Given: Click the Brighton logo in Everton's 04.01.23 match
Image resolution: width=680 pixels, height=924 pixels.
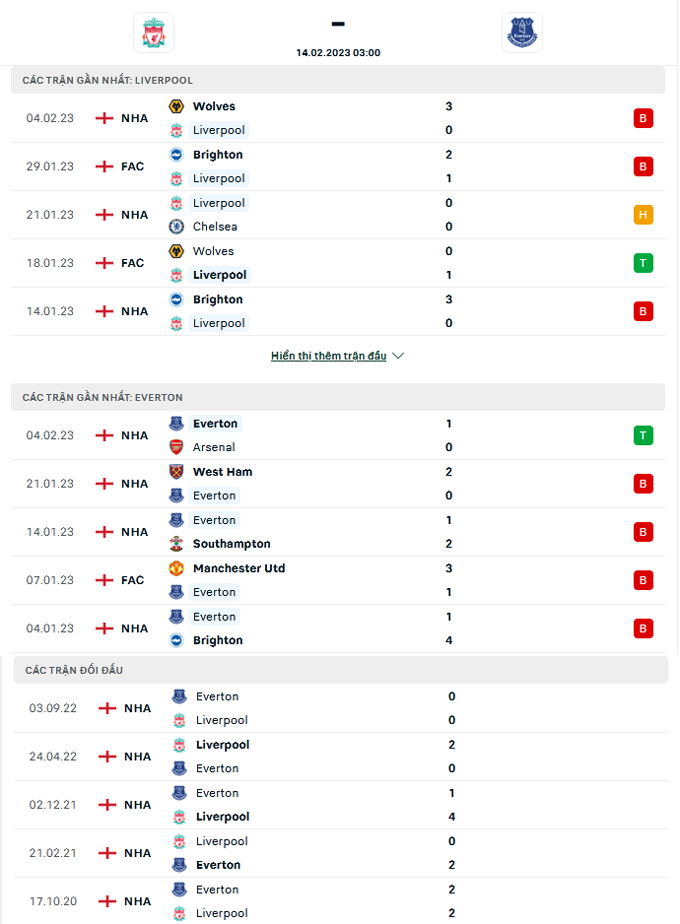Looking at the screenshot, I should (x=176, y=641).
